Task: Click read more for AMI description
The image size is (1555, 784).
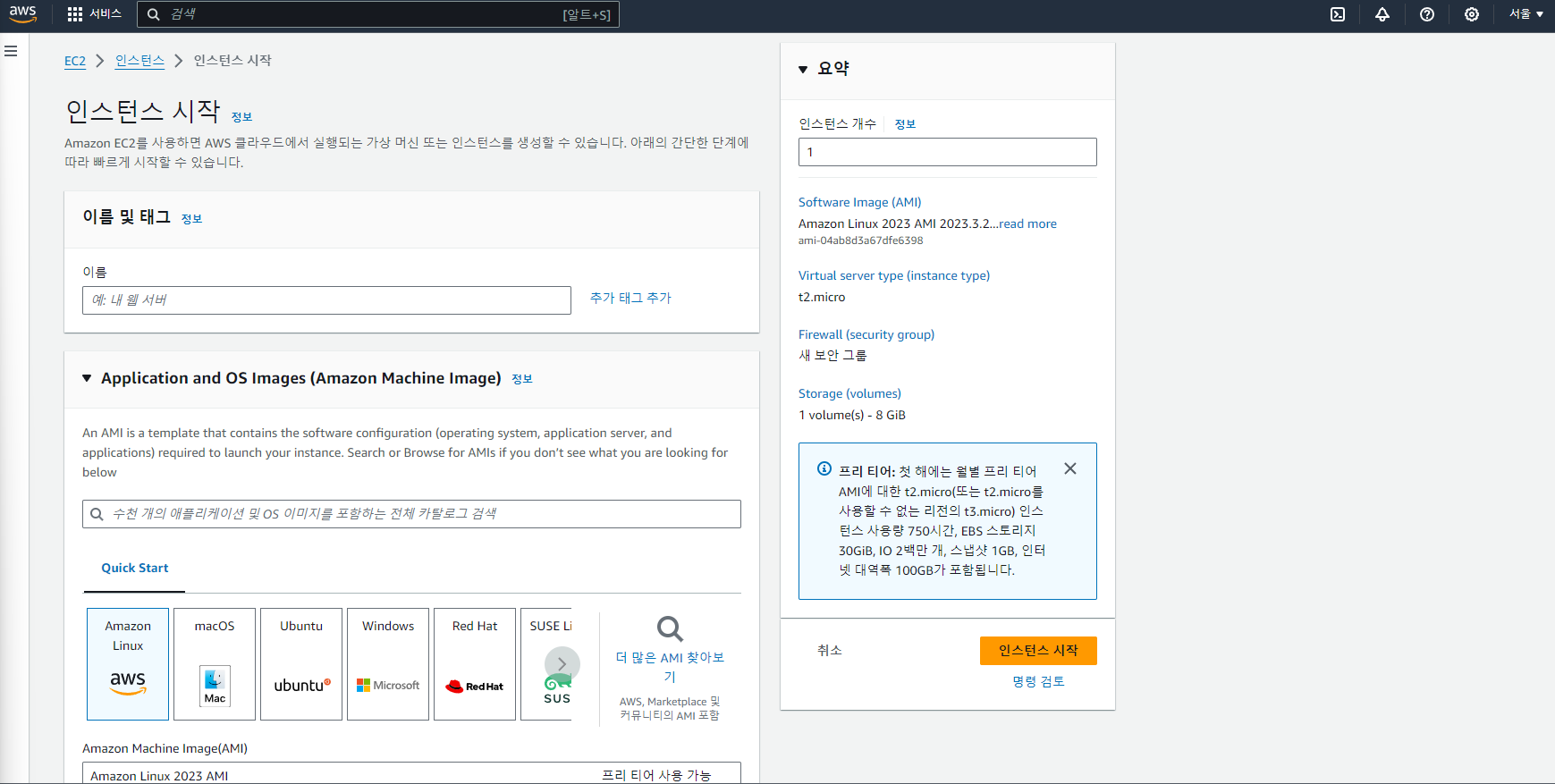Action: [1027, 224]
